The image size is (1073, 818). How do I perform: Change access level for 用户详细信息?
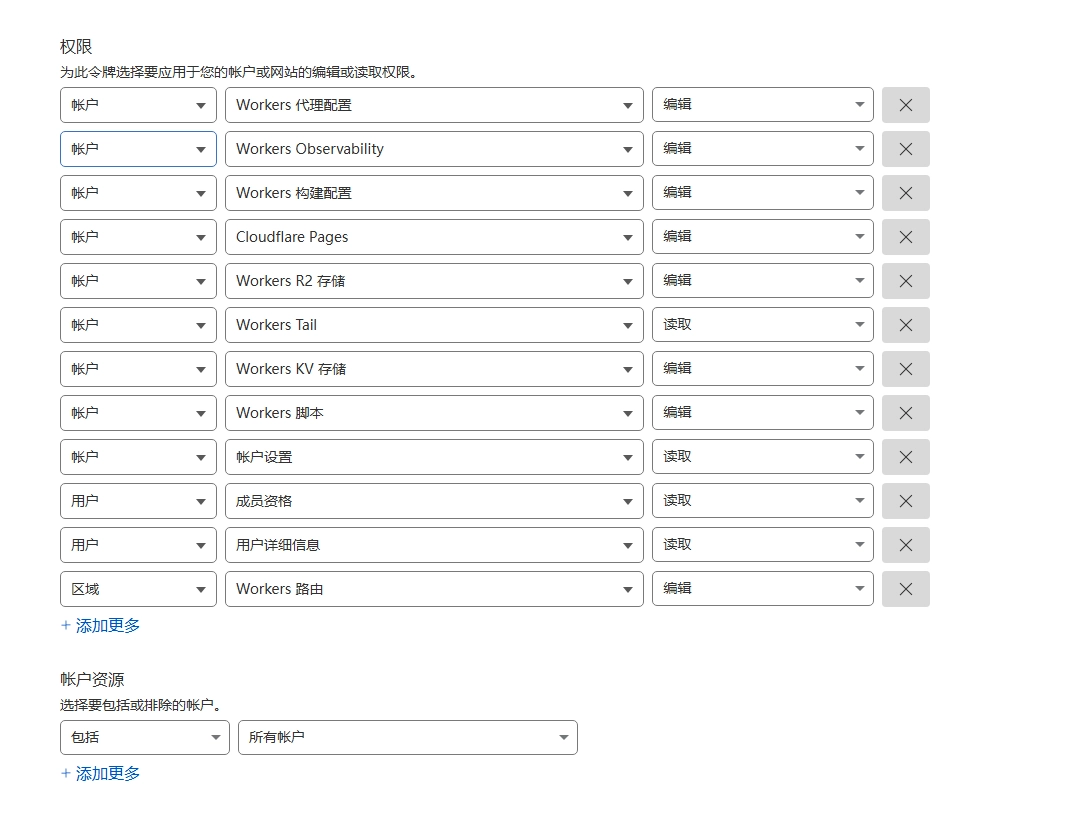point(762,545)
